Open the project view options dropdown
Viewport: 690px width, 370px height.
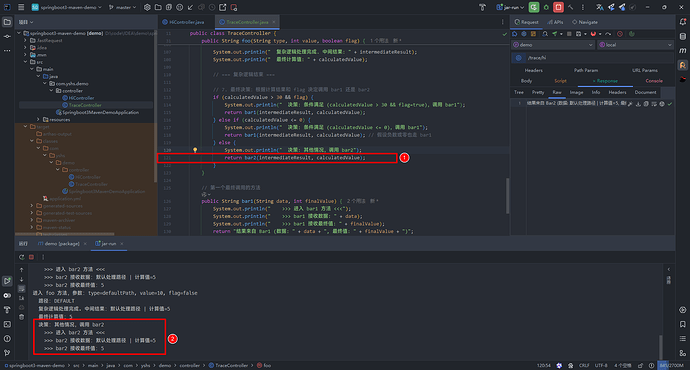pos(26,22)
